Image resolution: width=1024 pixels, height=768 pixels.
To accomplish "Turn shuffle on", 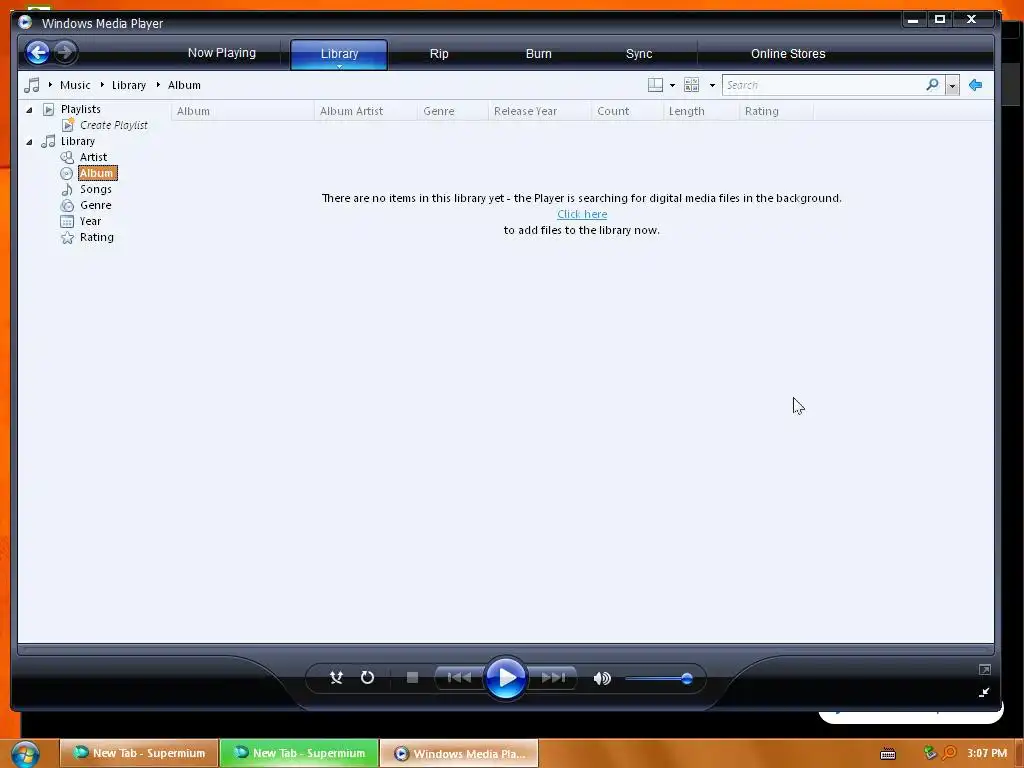I will [336, 678].
